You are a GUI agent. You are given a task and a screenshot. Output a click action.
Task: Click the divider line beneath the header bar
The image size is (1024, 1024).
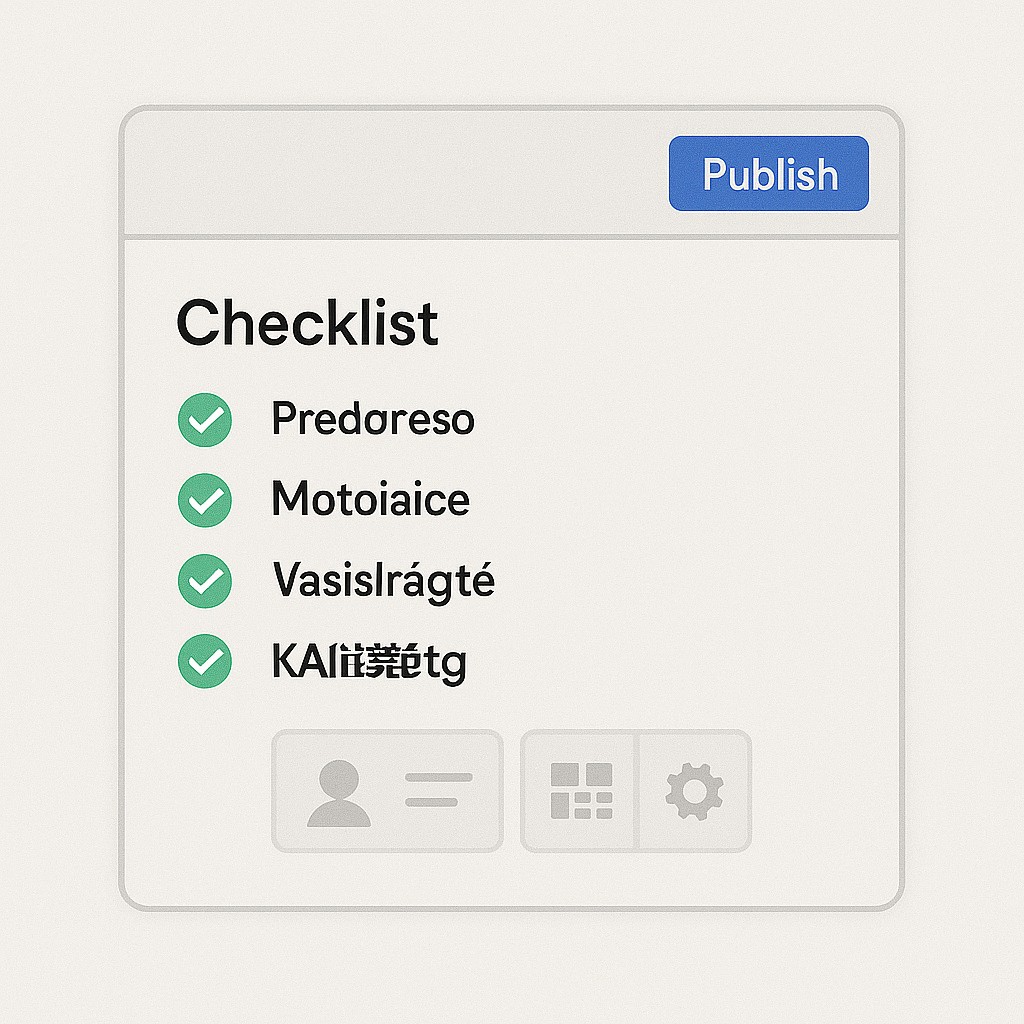[510, 238]
